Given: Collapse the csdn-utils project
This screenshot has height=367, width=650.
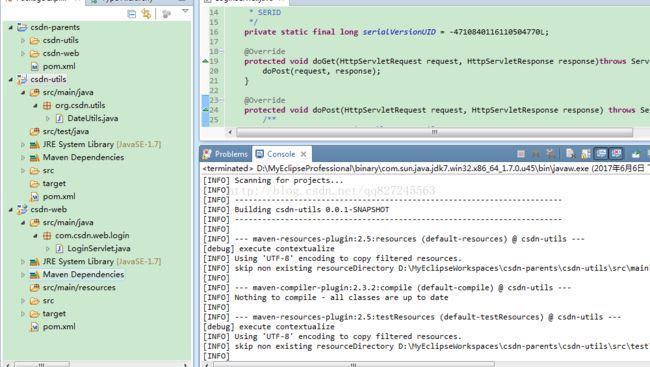Looking at the screenshot, I should (x=11, y=79).
